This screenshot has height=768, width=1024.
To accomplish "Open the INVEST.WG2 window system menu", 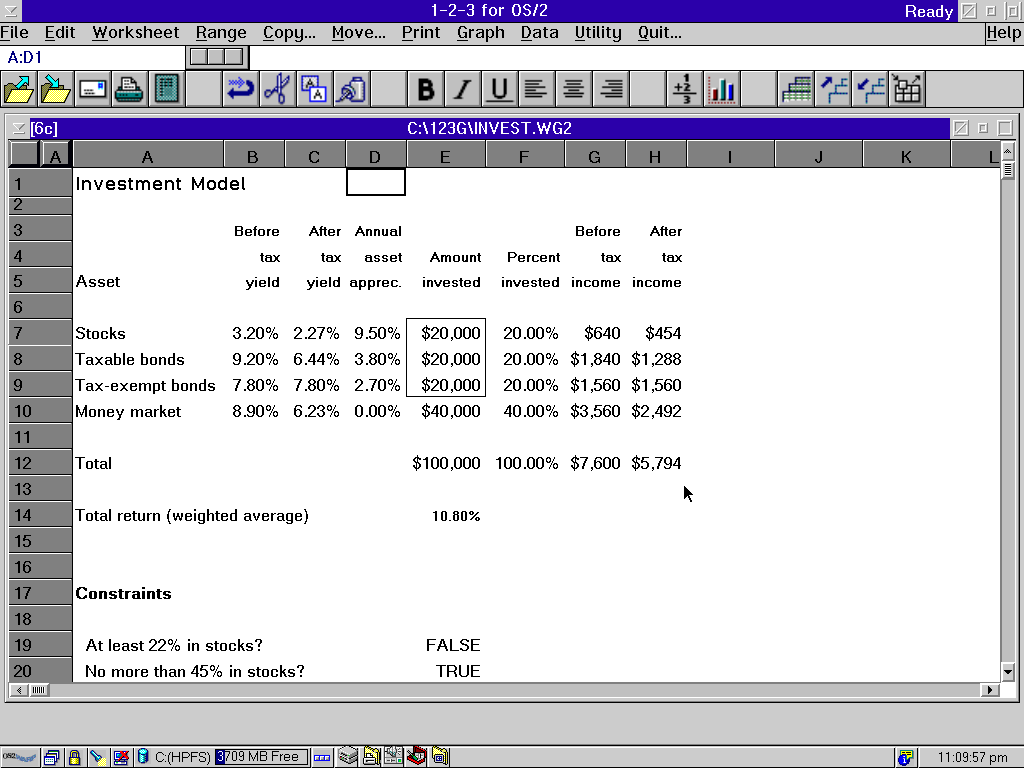I will tap(18, 128).
